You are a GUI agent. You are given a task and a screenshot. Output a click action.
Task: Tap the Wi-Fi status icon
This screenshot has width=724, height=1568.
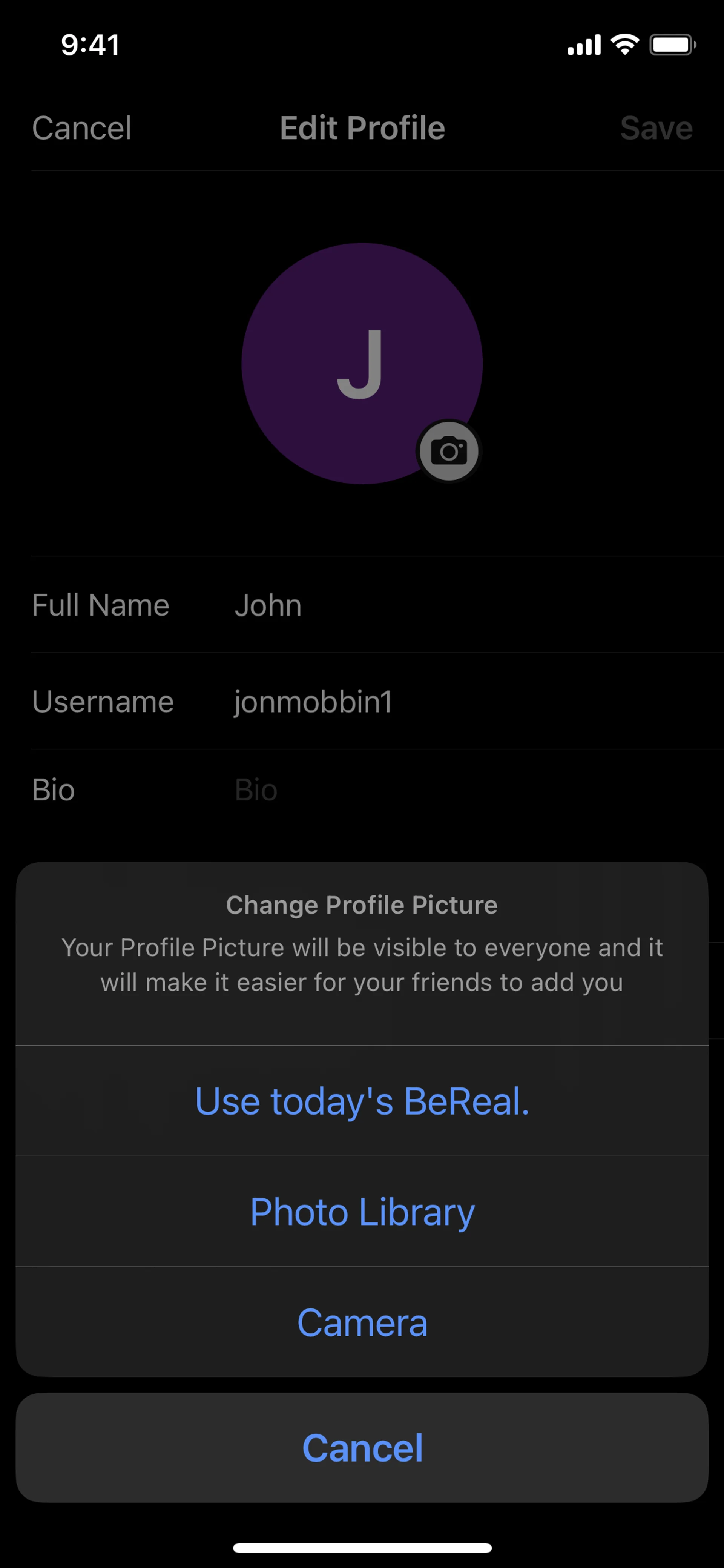click(625, 45)
